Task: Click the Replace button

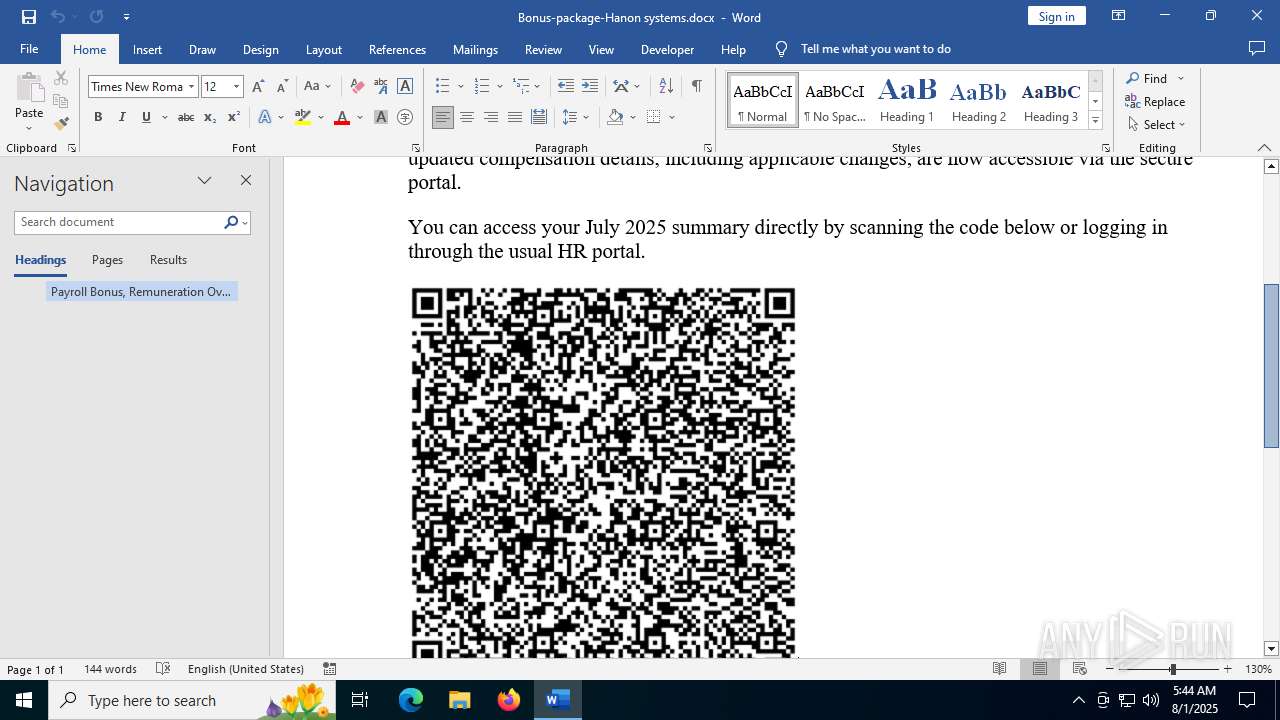Action: [x=1155, y=102]
